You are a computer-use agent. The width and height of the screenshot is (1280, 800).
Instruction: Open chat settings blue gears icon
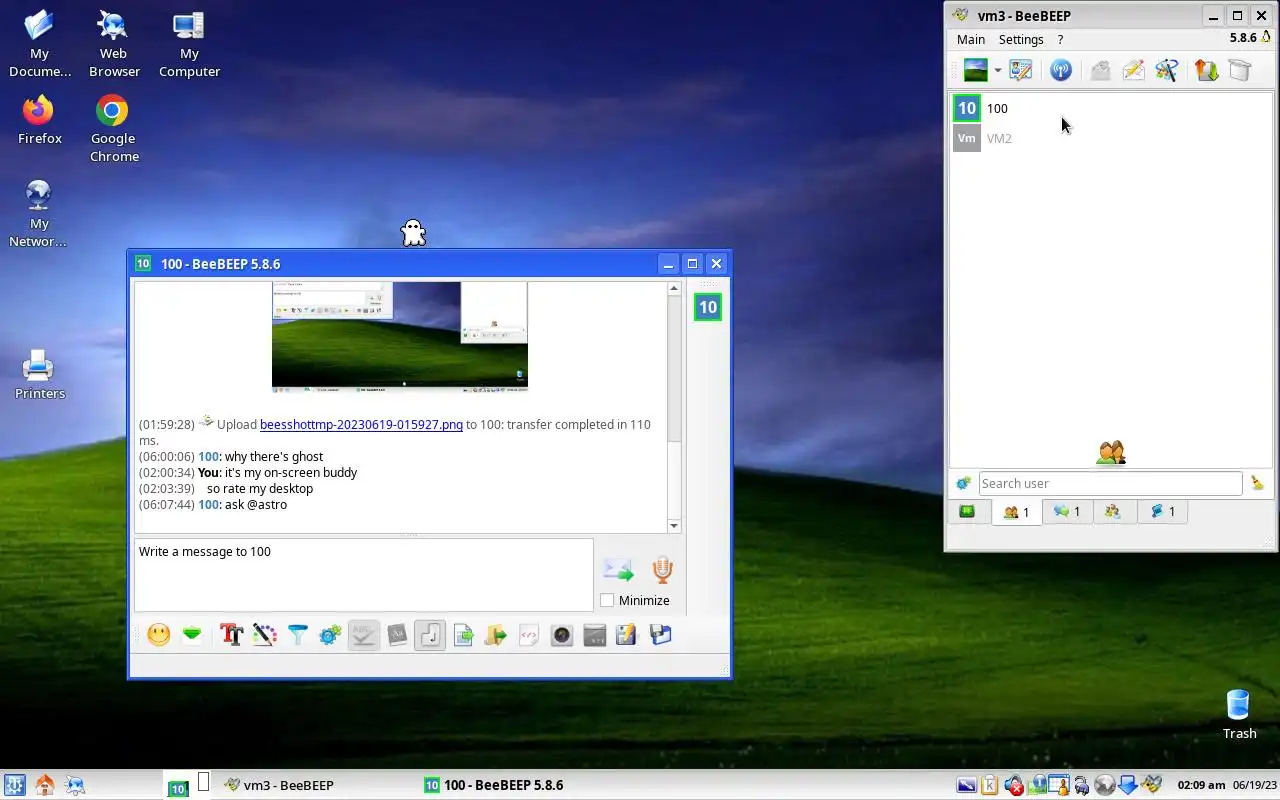coord(330,635)
